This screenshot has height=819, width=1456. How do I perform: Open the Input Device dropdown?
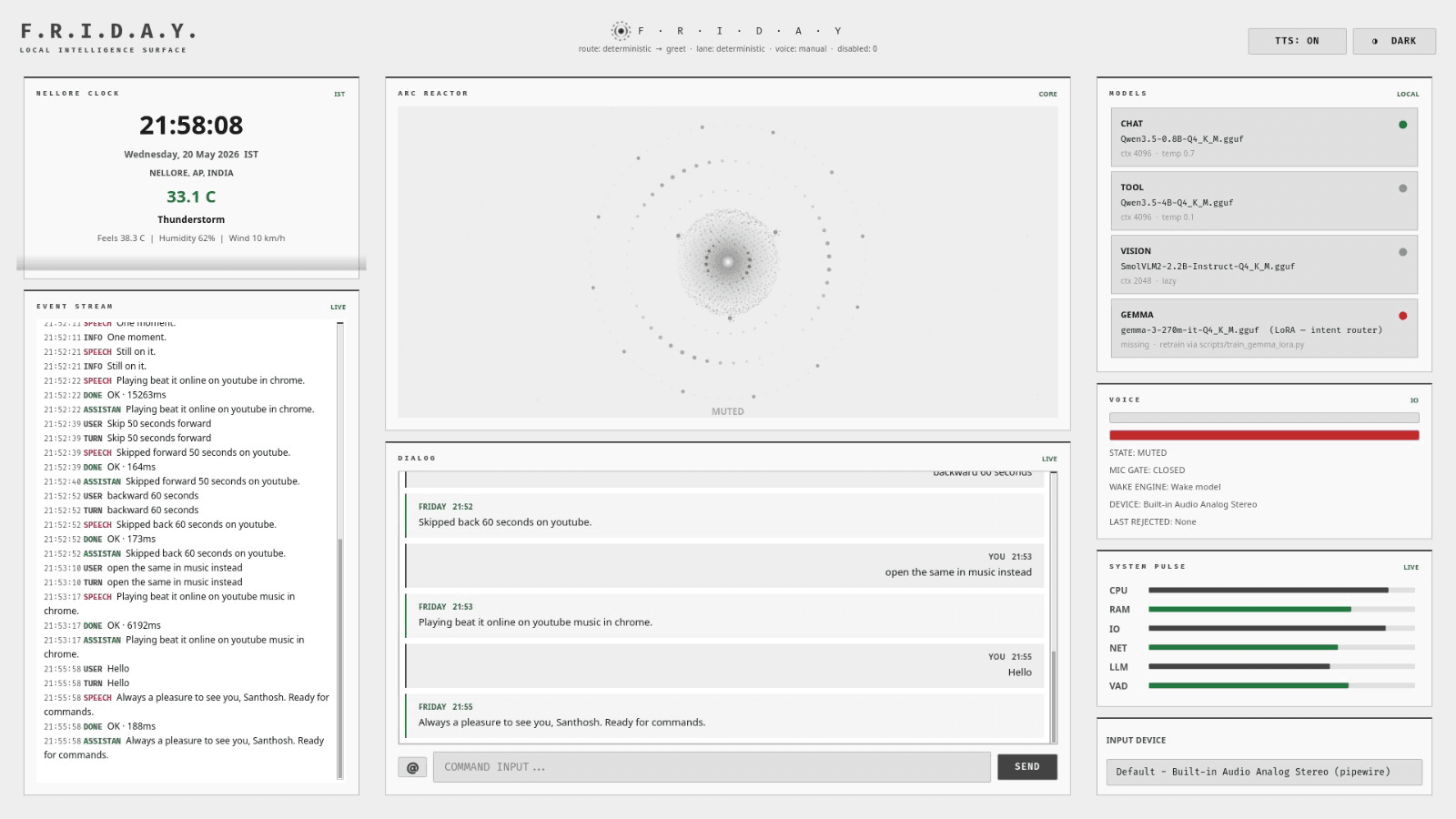pyautogui.click(x=1264, y=772)
